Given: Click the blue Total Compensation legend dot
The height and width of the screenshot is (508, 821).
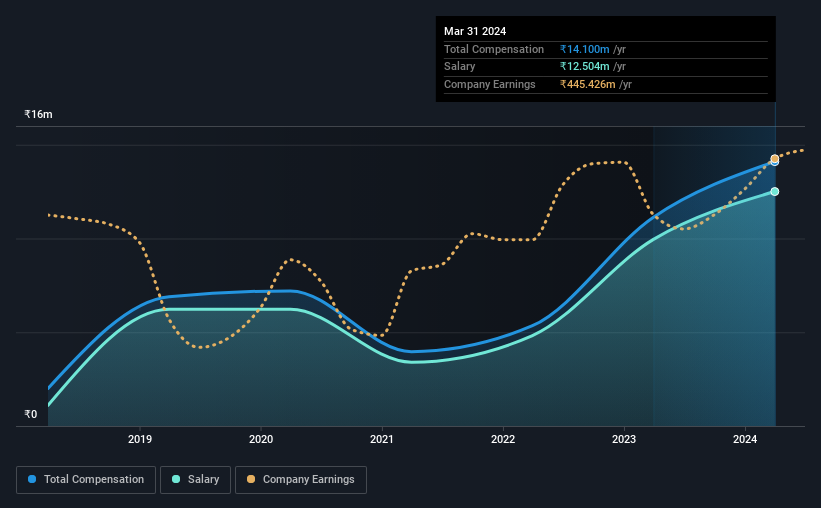Looking at the screenshot, I should click(32, 479).
